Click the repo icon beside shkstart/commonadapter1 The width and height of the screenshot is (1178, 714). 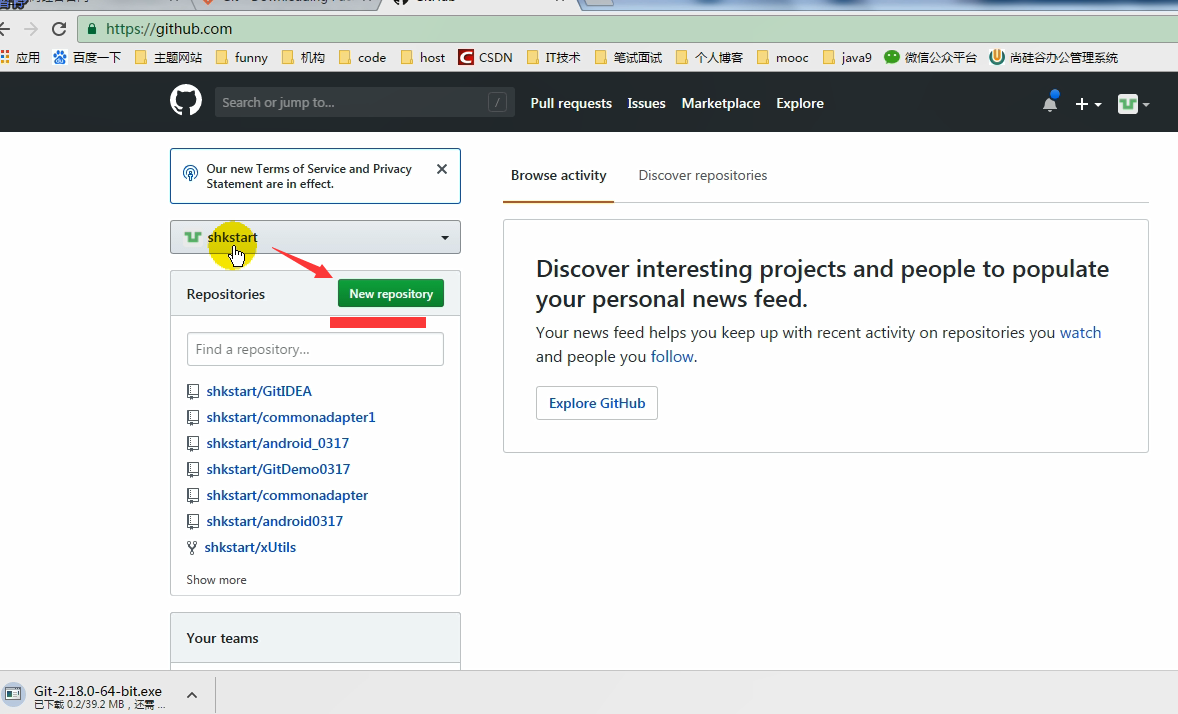pyautogui.click(x=193, y=417)
